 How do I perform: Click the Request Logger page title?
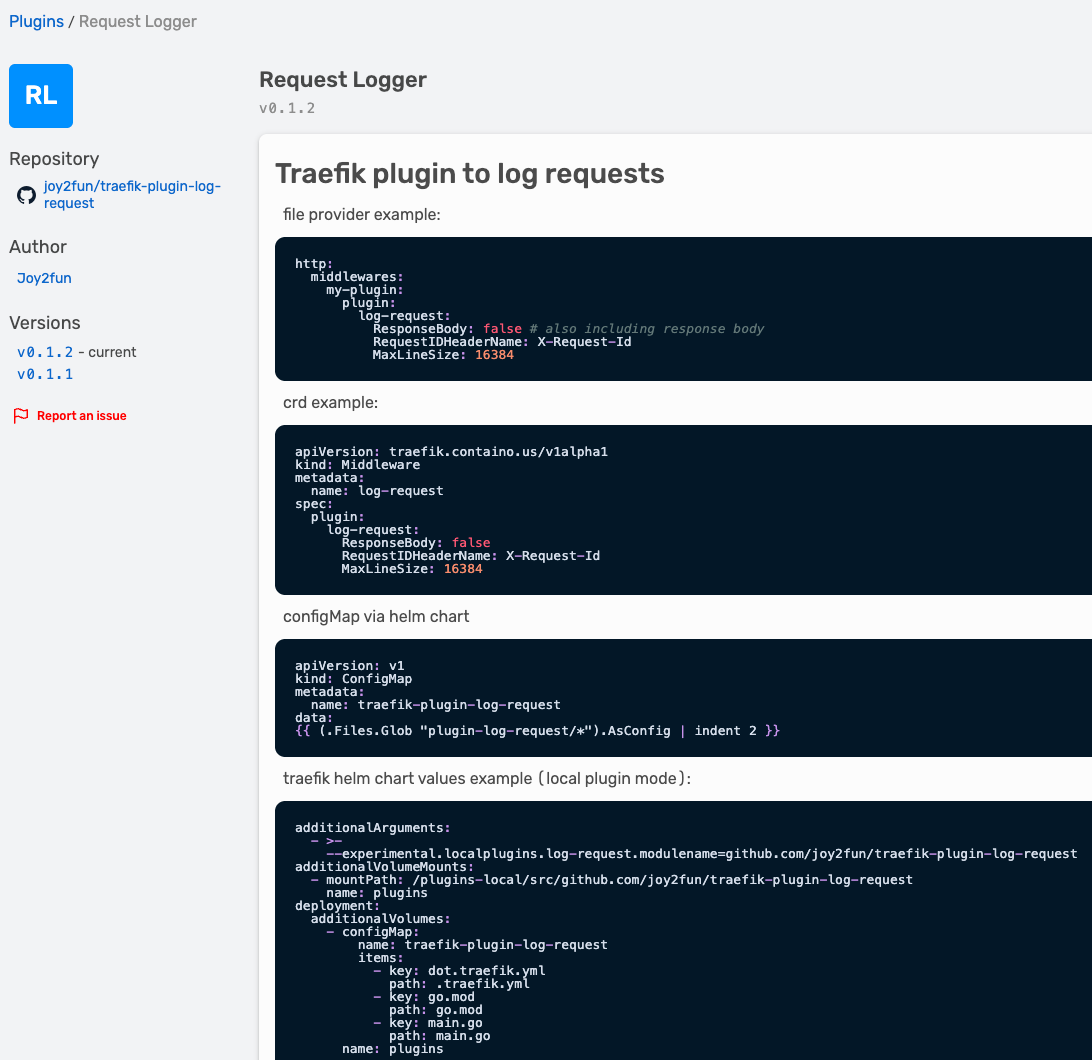click(343, 79)
